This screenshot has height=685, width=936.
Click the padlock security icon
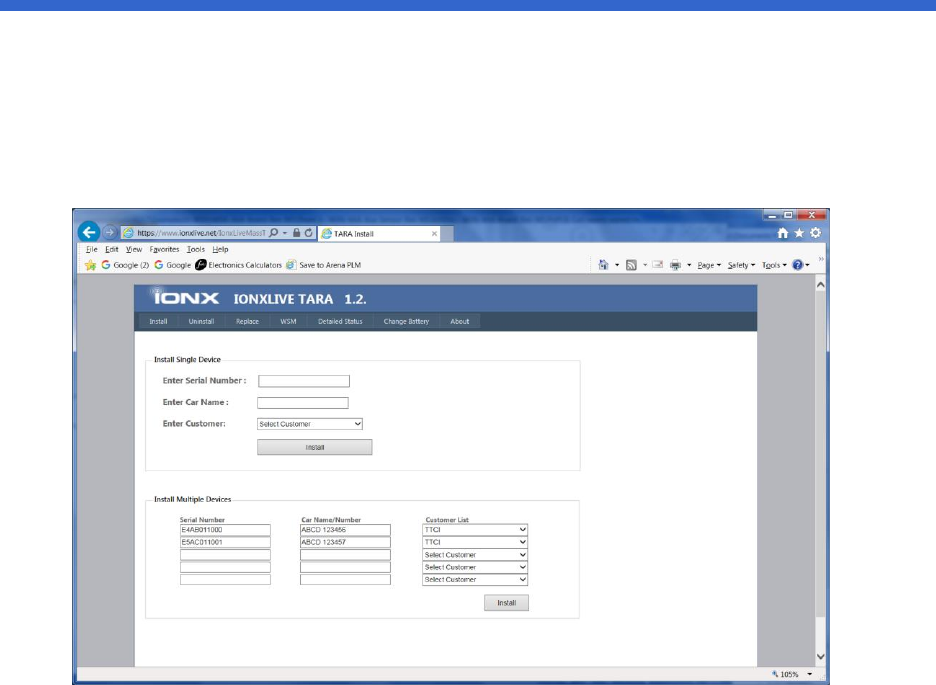click(296, 233)
